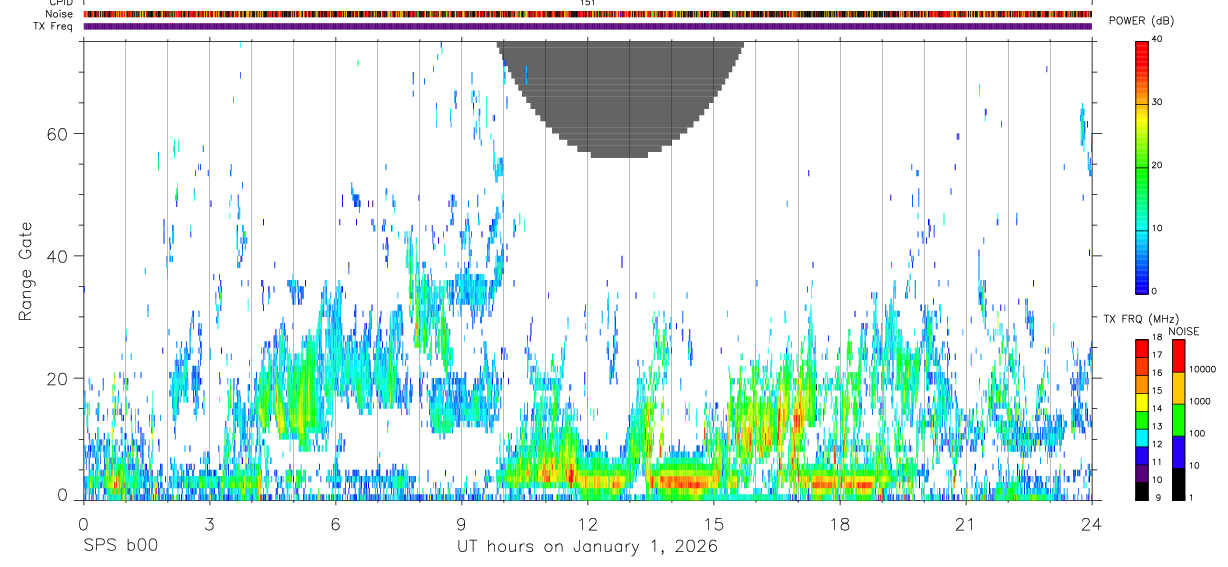The image size is (1228, 567).
Task: Click the 'SPS b00' label
Action: 120,547
